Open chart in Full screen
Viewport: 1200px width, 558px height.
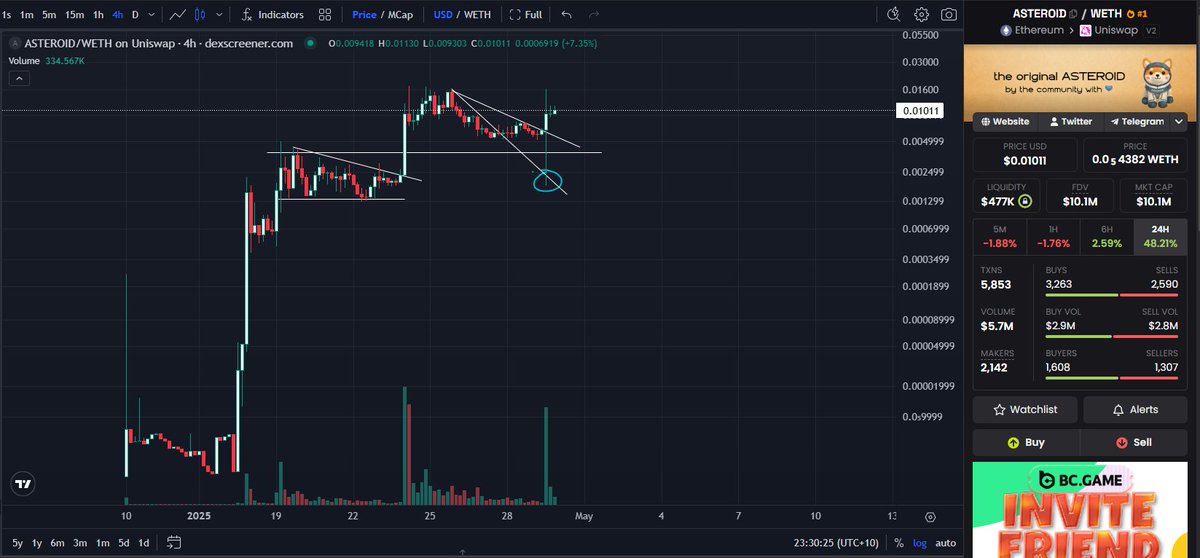(525, 15)
